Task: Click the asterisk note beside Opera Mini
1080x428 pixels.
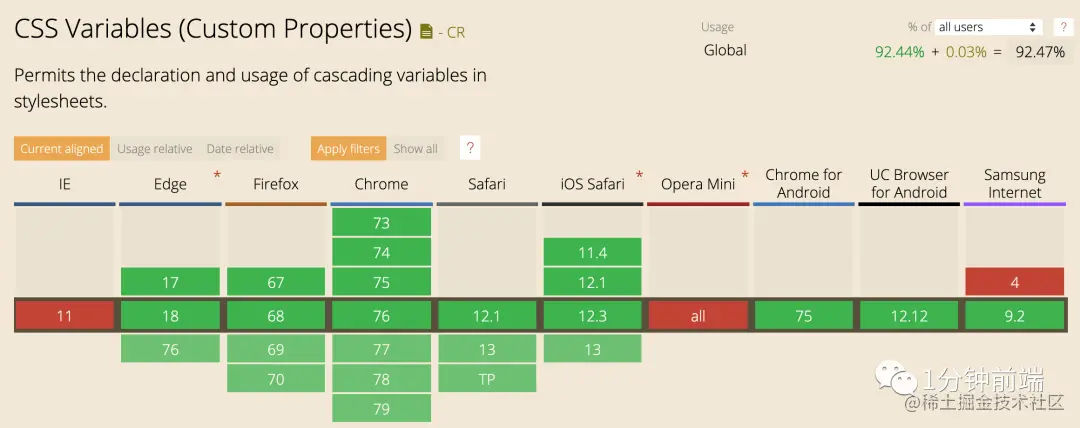Action: coord(745,176)
